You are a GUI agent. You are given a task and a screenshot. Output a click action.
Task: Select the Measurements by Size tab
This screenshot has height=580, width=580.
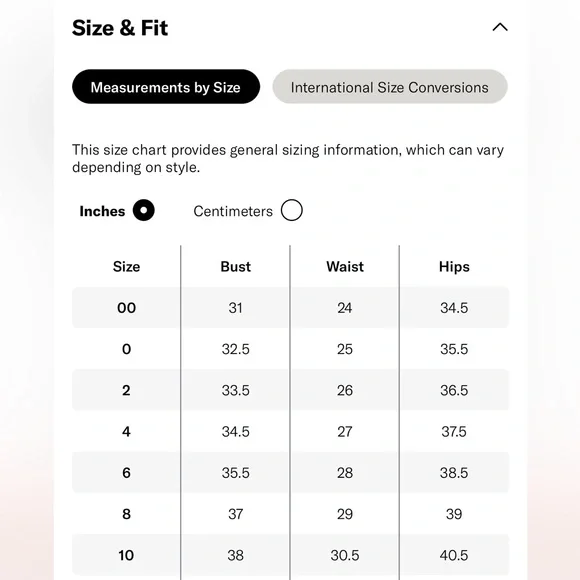click(x=166, y=87)
